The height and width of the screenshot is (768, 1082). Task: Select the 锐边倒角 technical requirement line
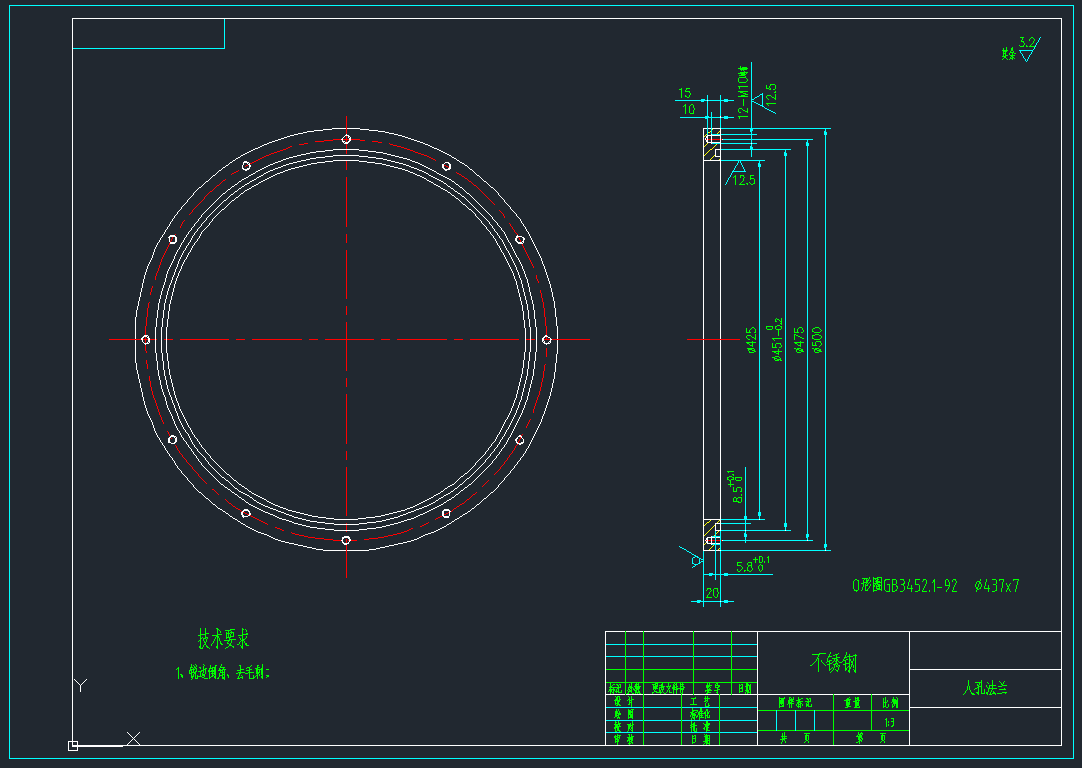pos(222,672)
